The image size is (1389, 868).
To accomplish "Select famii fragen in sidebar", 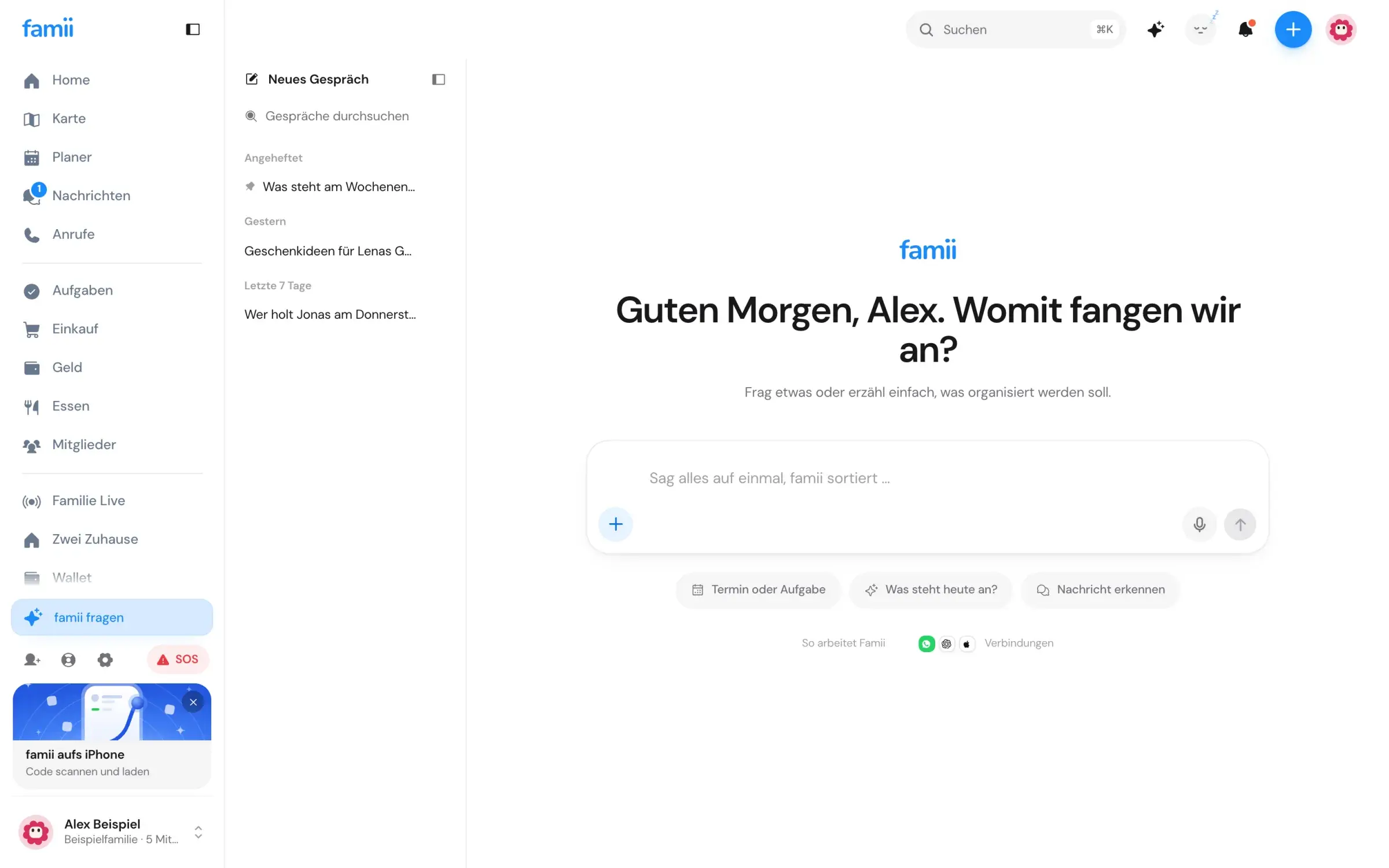I will pos(112,617).
